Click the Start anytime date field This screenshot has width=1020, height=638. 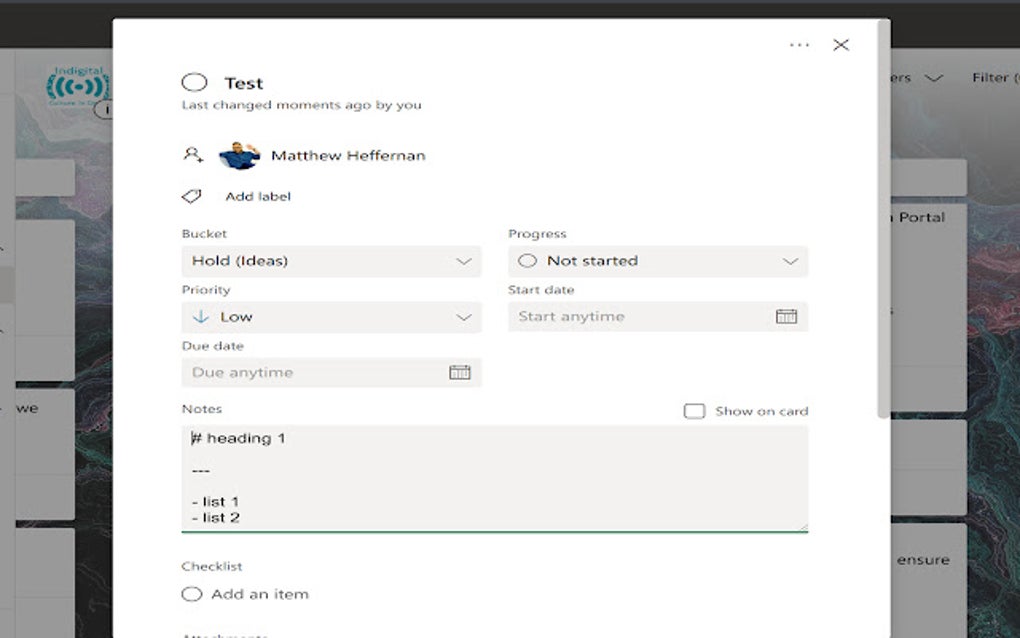tap(640, 317)
